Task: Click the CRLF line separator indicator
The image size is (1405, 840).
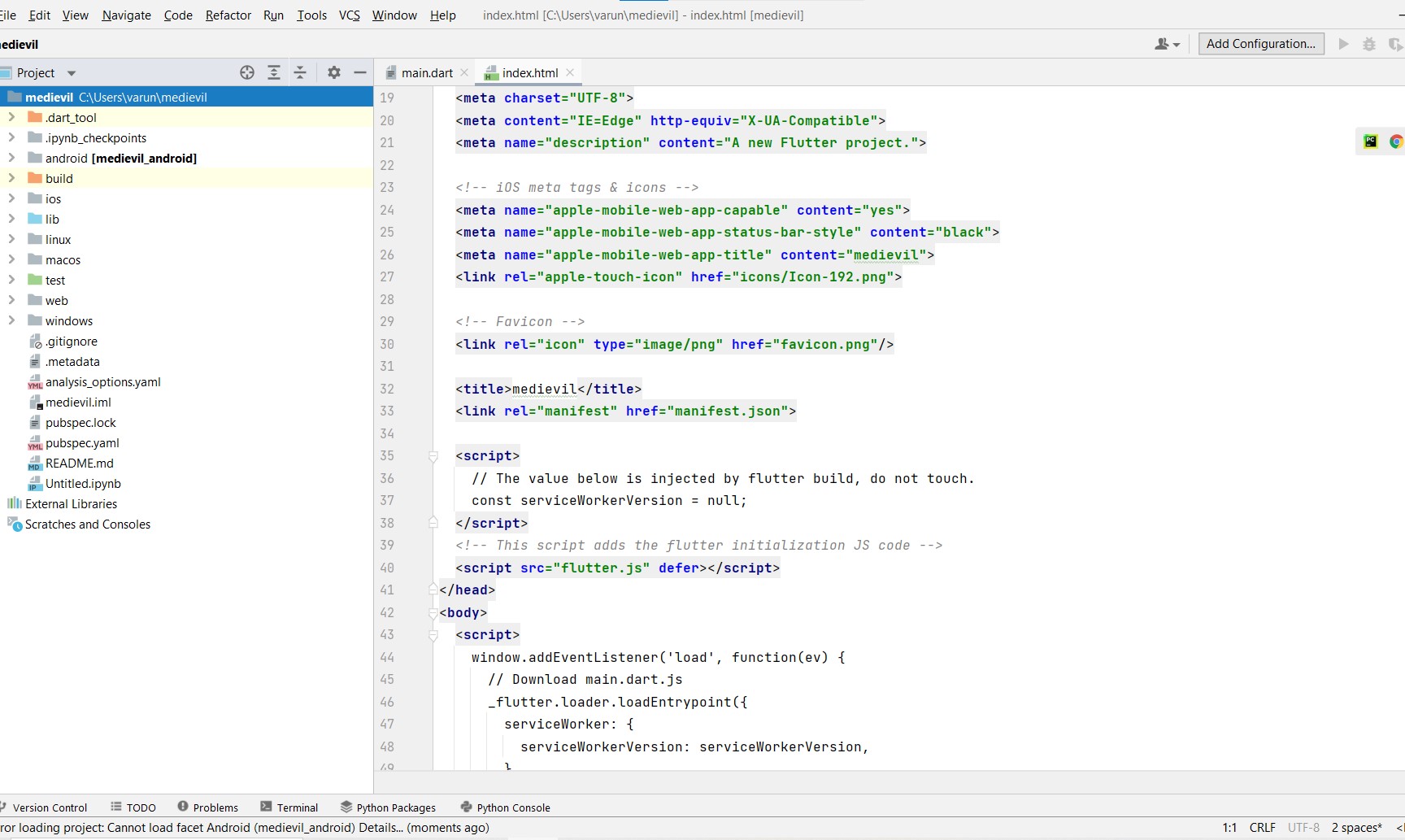Action: pyautogui.click(x=1263, y=828)
